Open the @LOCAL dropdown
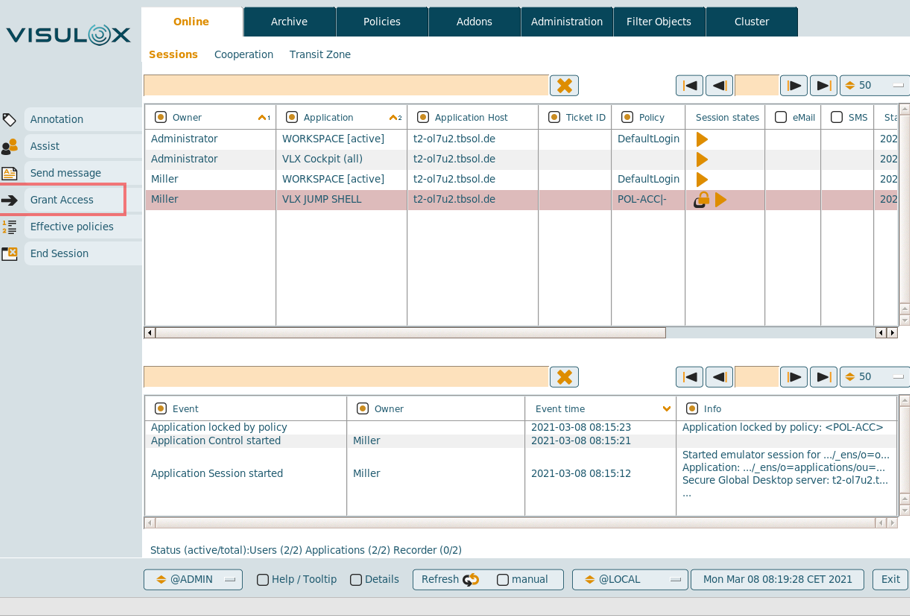The height and width of the screenshot is (616, 910). tap(629, 580)
